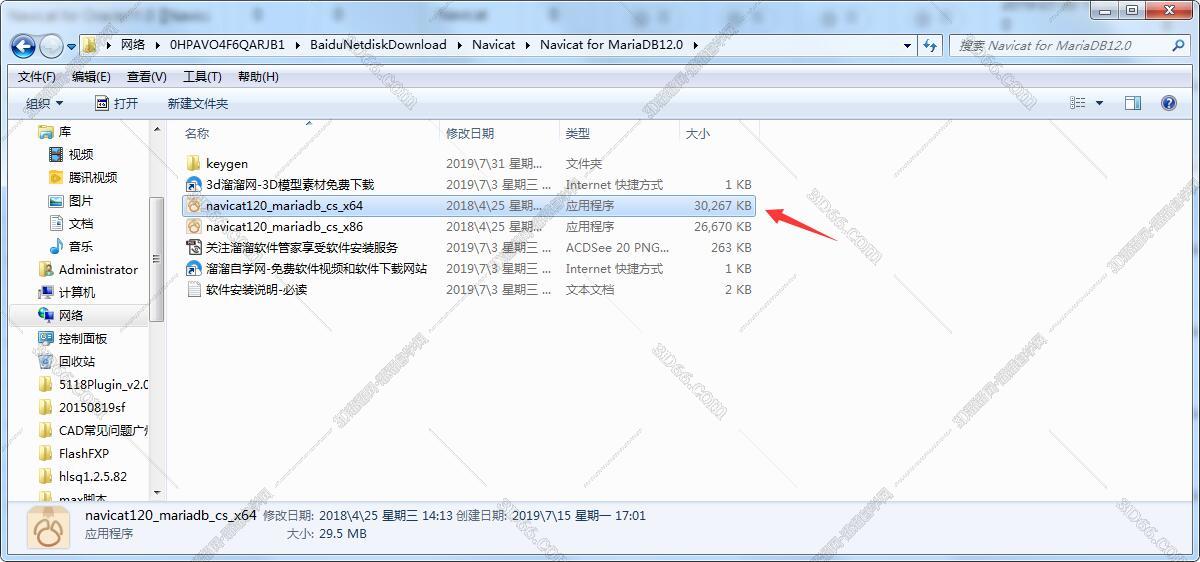Viewport: 1200px width, 562px height.
Task: Click the 打开 toolbar button
Action: click(117, 103)
